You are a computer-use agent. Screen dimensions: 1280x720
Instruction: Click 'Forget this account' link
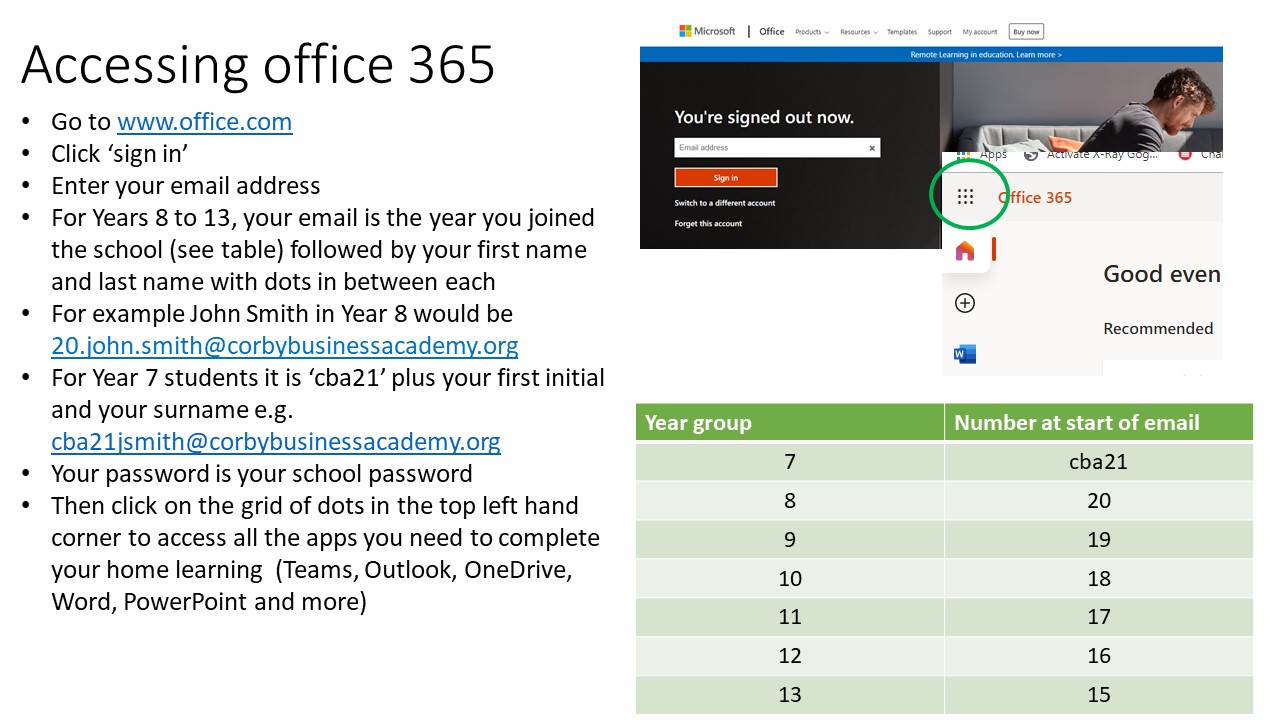coord(708,224)
